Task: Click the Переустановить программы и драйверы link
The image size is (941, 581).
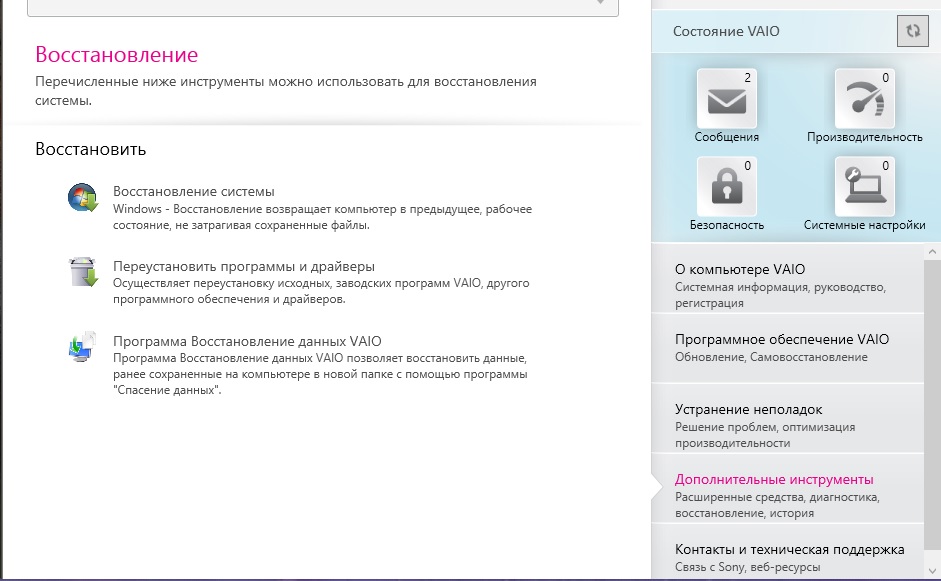Action: [x=244, y=266]
